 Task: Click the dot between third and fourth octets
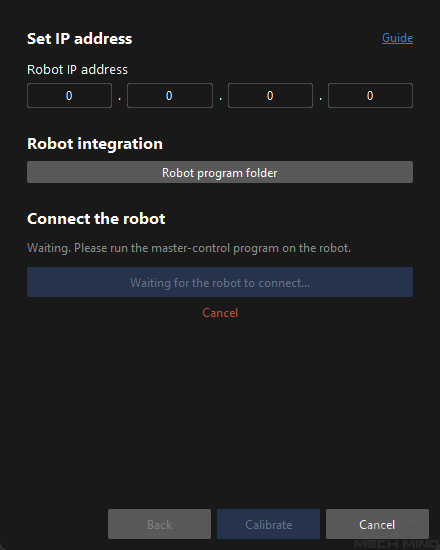tap(320, 99)
